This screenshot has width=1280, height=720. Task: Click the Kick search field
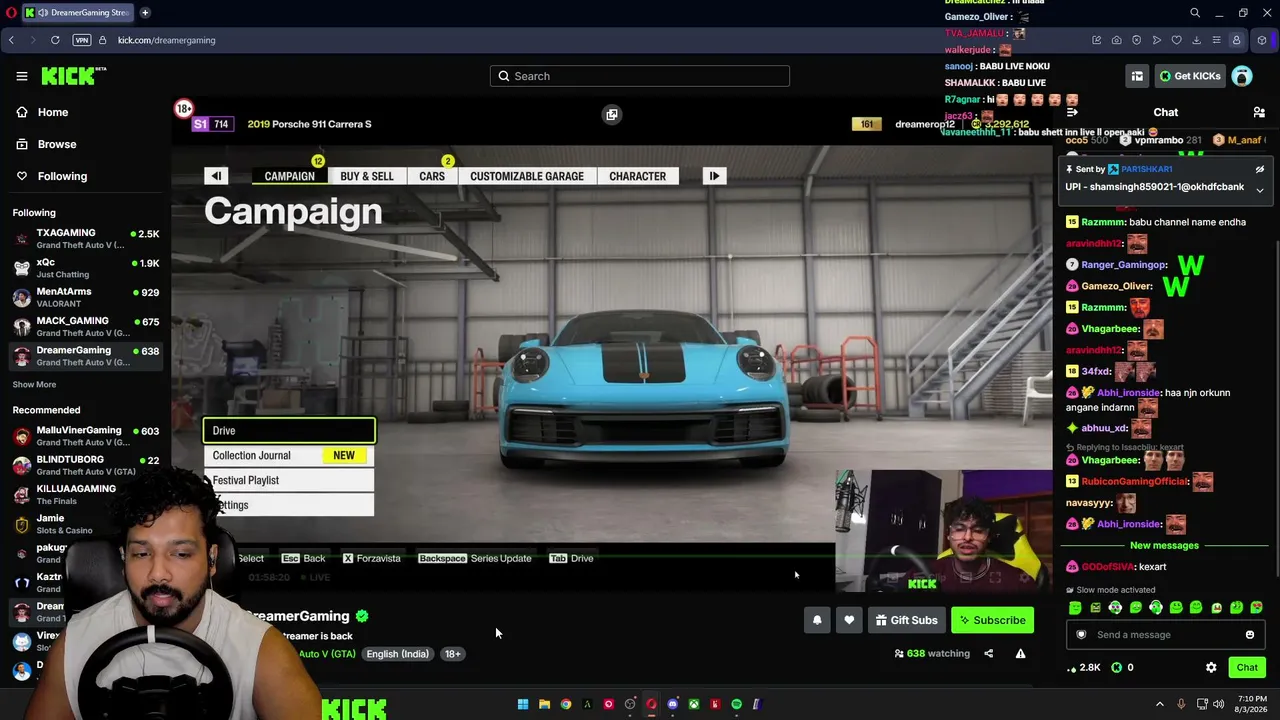coord(640,76)
